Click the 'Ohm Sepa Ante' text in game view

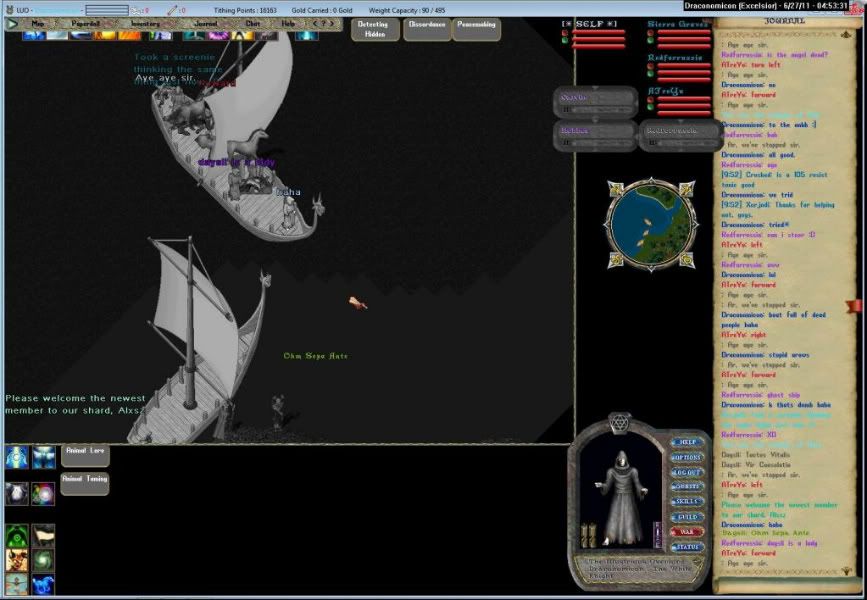coord(316,356)
